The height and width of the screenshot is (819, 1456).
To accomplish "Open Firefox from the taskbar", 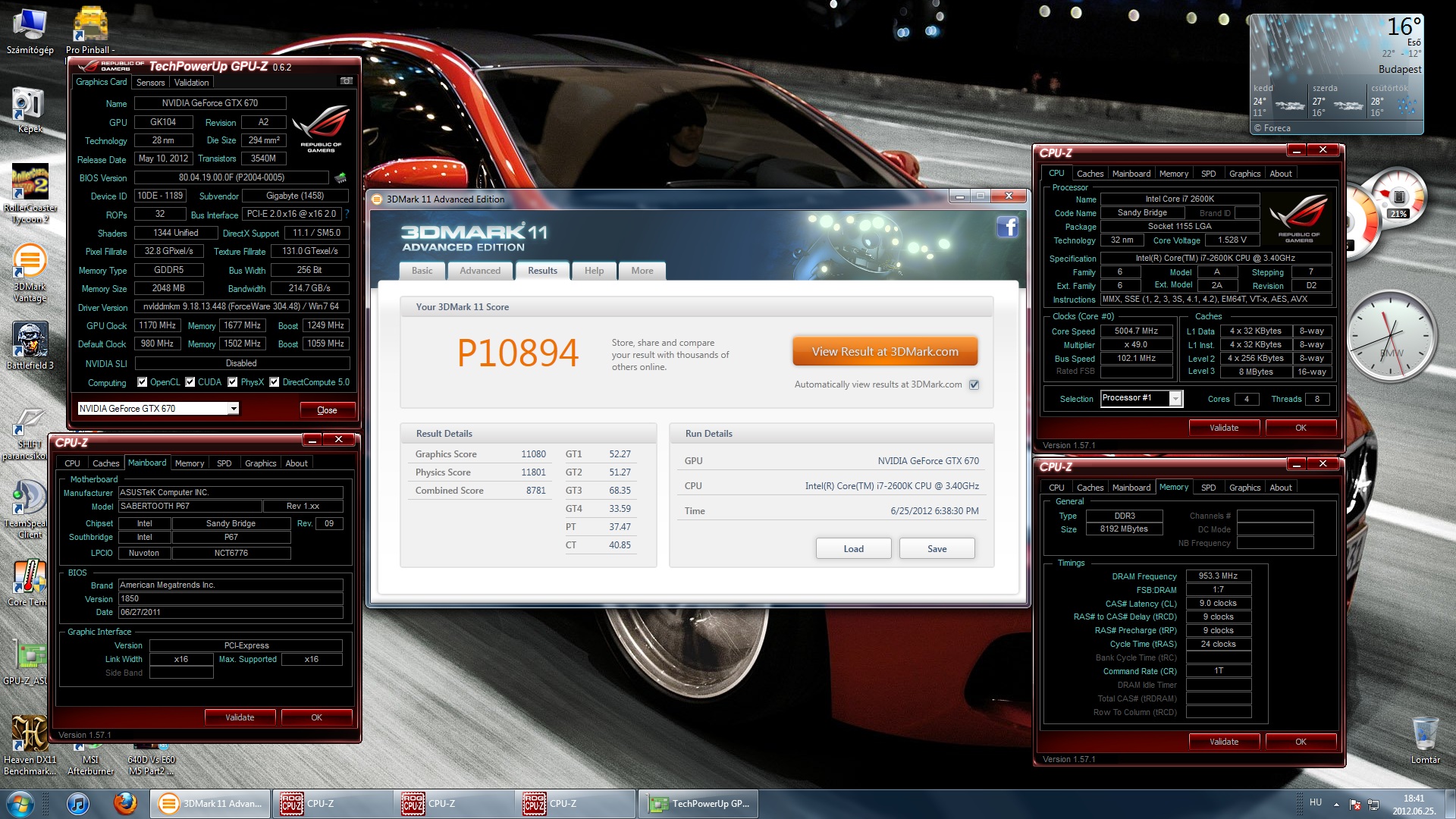I will (125, 803).
